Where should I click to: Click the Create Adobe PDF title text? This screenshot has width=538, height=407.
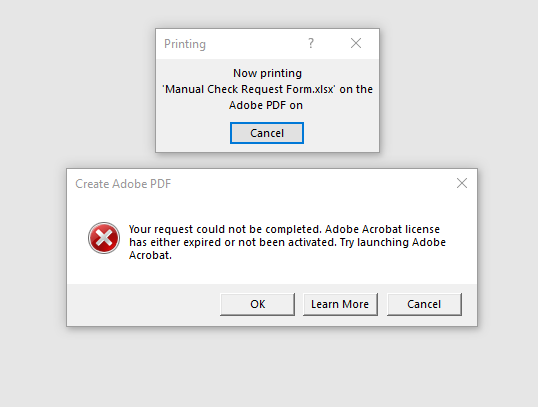click(x=123, y=184)
